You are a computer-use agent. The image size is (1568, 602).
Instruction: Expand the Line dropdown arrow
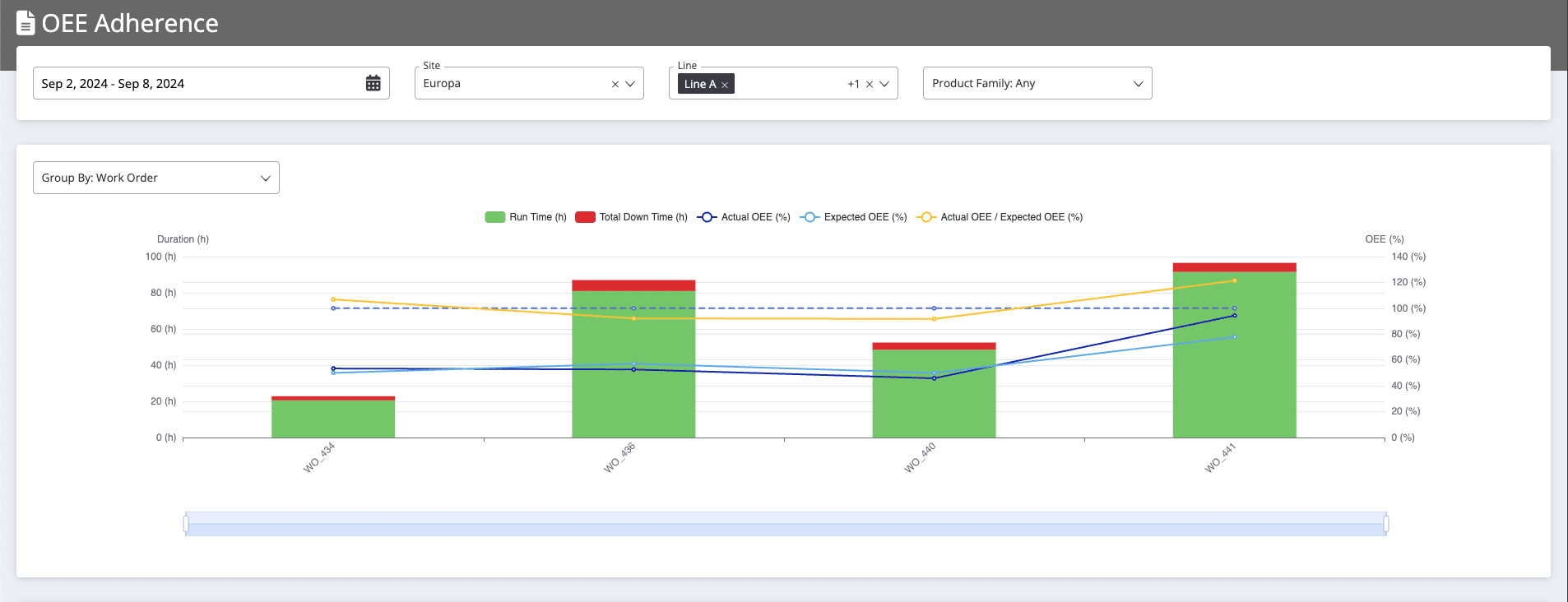pos(884,84)
